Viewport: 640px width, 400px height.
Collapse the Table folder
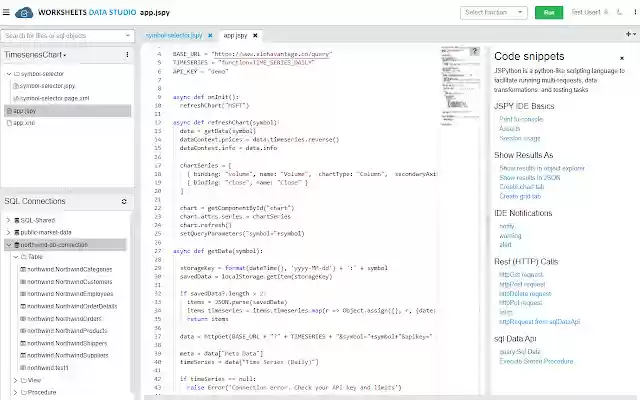(16, 257)
